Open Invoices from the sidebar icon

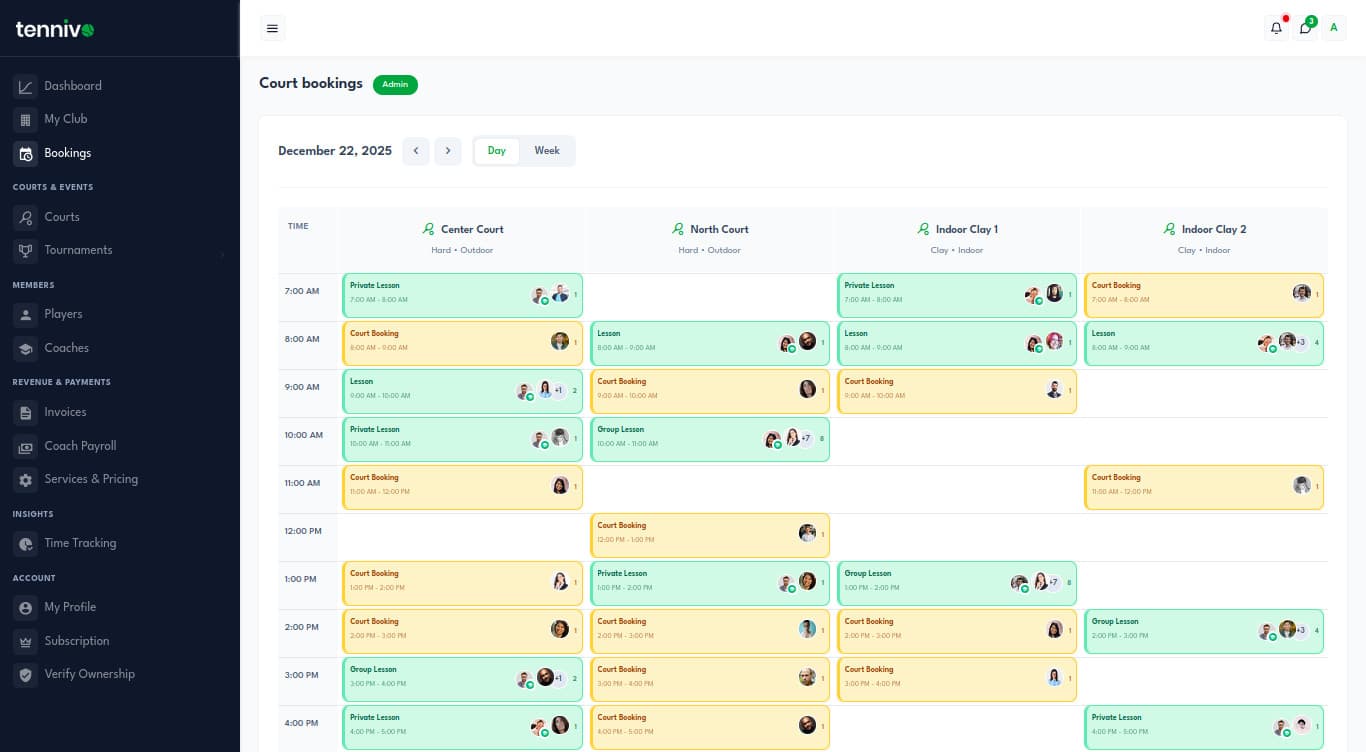point(26,412)
